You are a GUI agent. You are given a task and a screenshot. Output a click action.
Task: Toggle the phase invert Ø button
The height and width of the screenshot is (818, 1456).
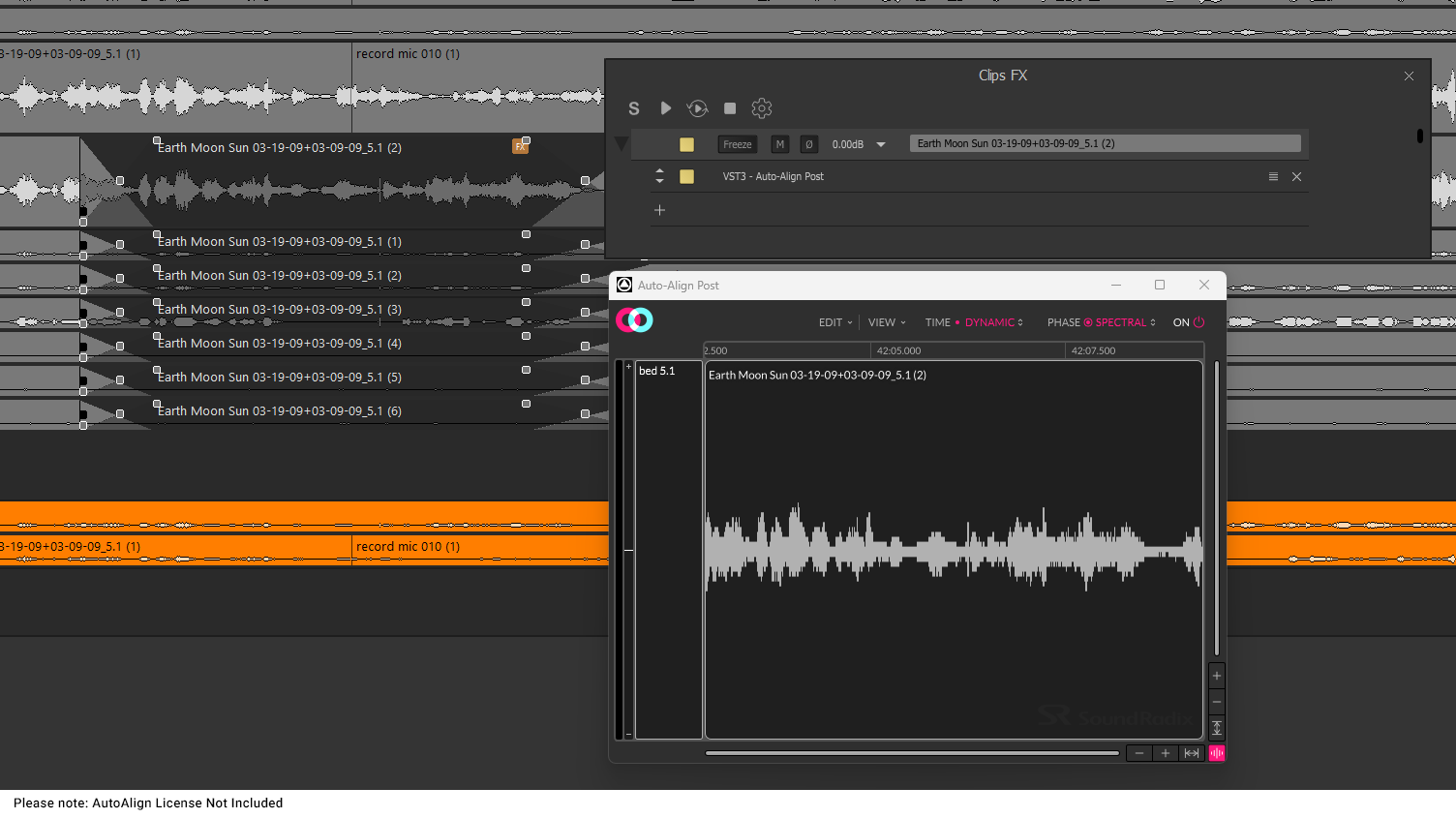pyautogui.click(x=808, y=143)
